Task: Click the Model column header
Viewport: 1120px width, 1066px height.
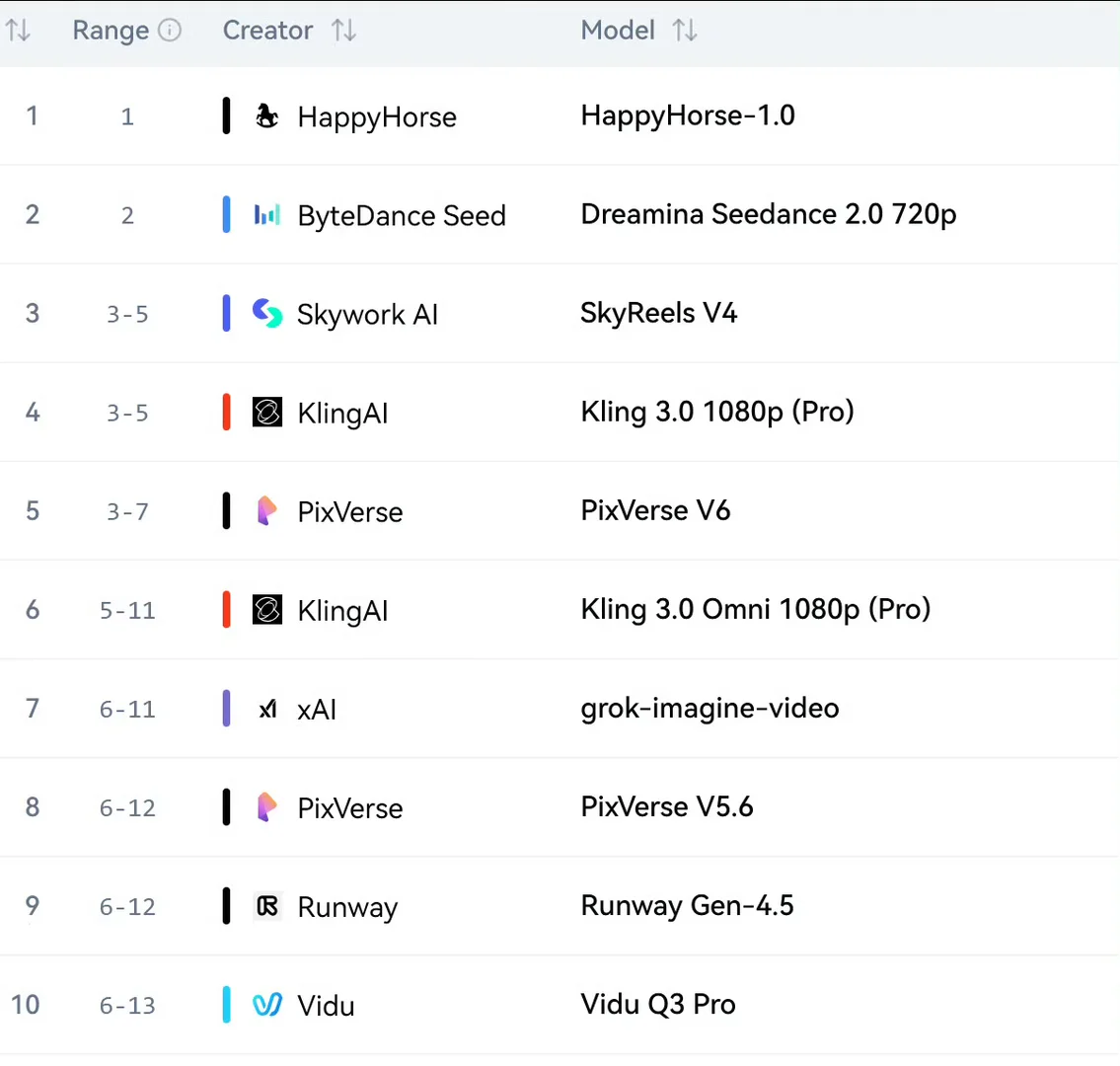Action: (617, 30)
